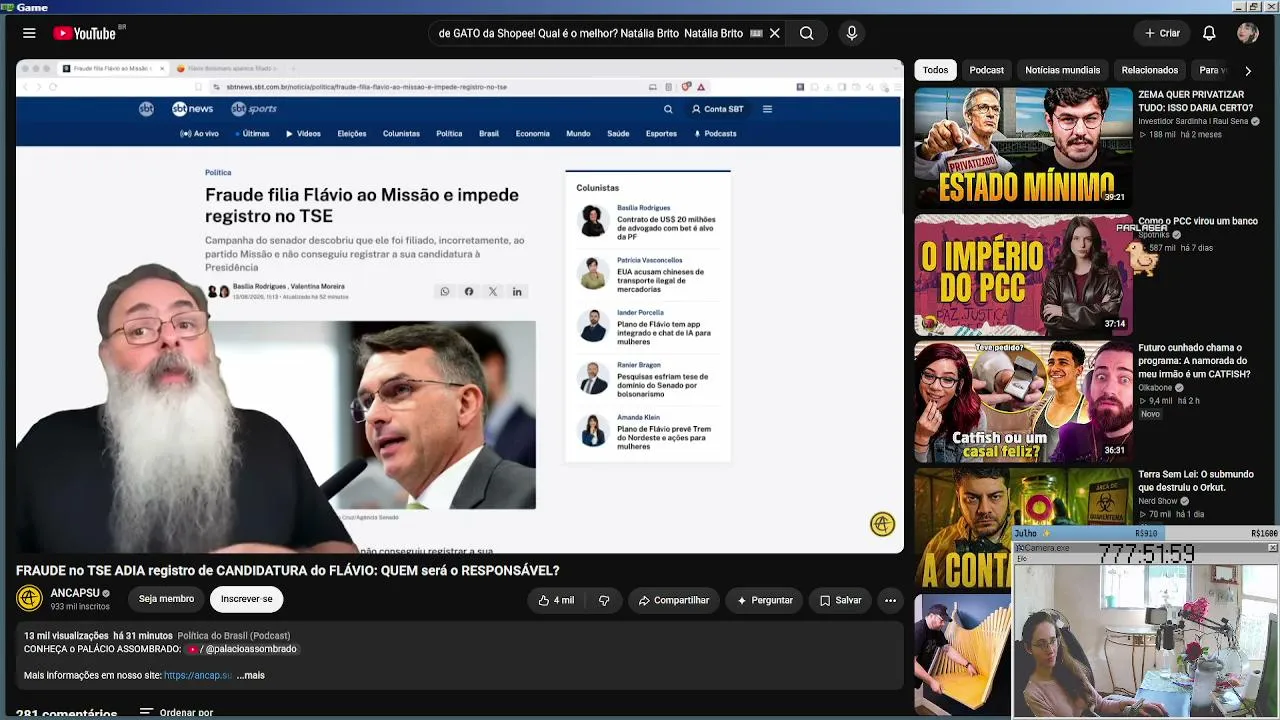Click the ANCAPSU channel avatar
The height and width of the screenshot is (720, 1280).
pos(30,599)
